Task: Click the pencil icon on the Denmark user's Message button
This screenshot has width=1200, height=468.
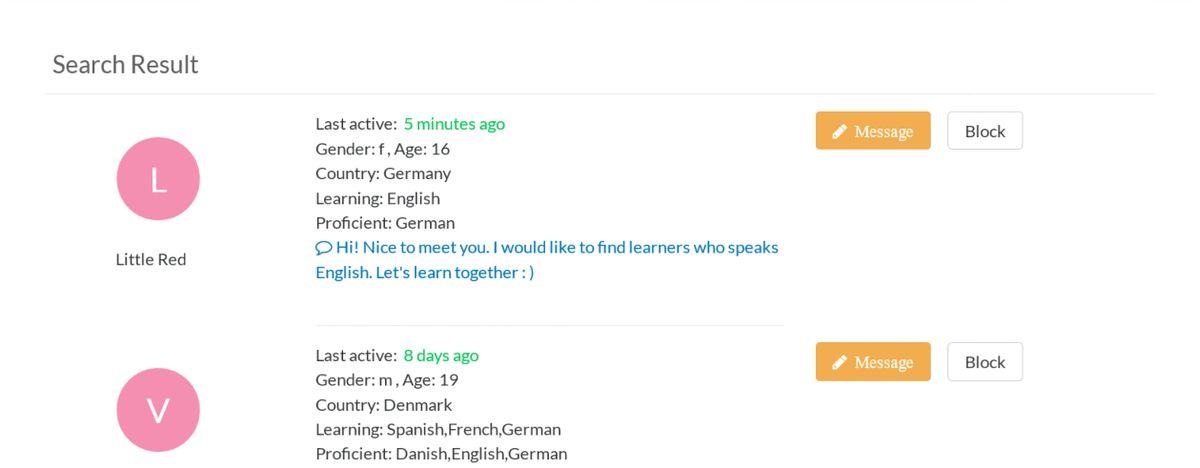Action: pyautogui.click(x=840, y=362)
